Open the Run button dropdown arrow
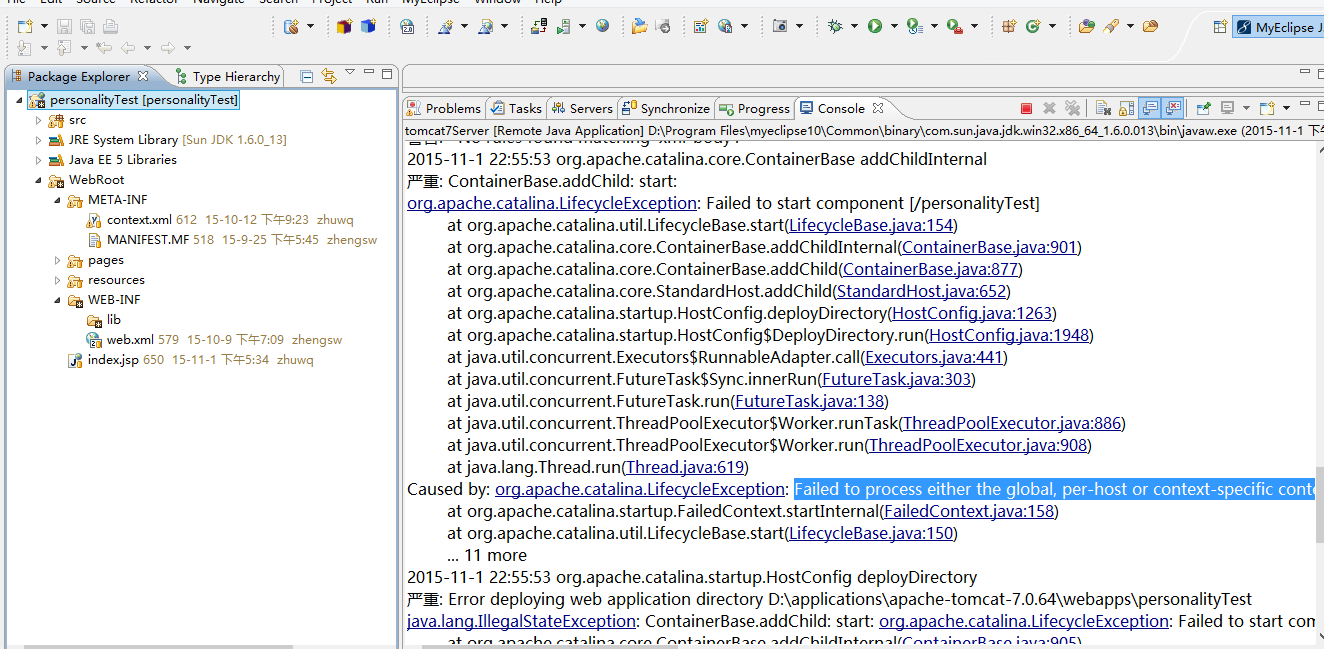1324x649 pixels. click(893, 27)
